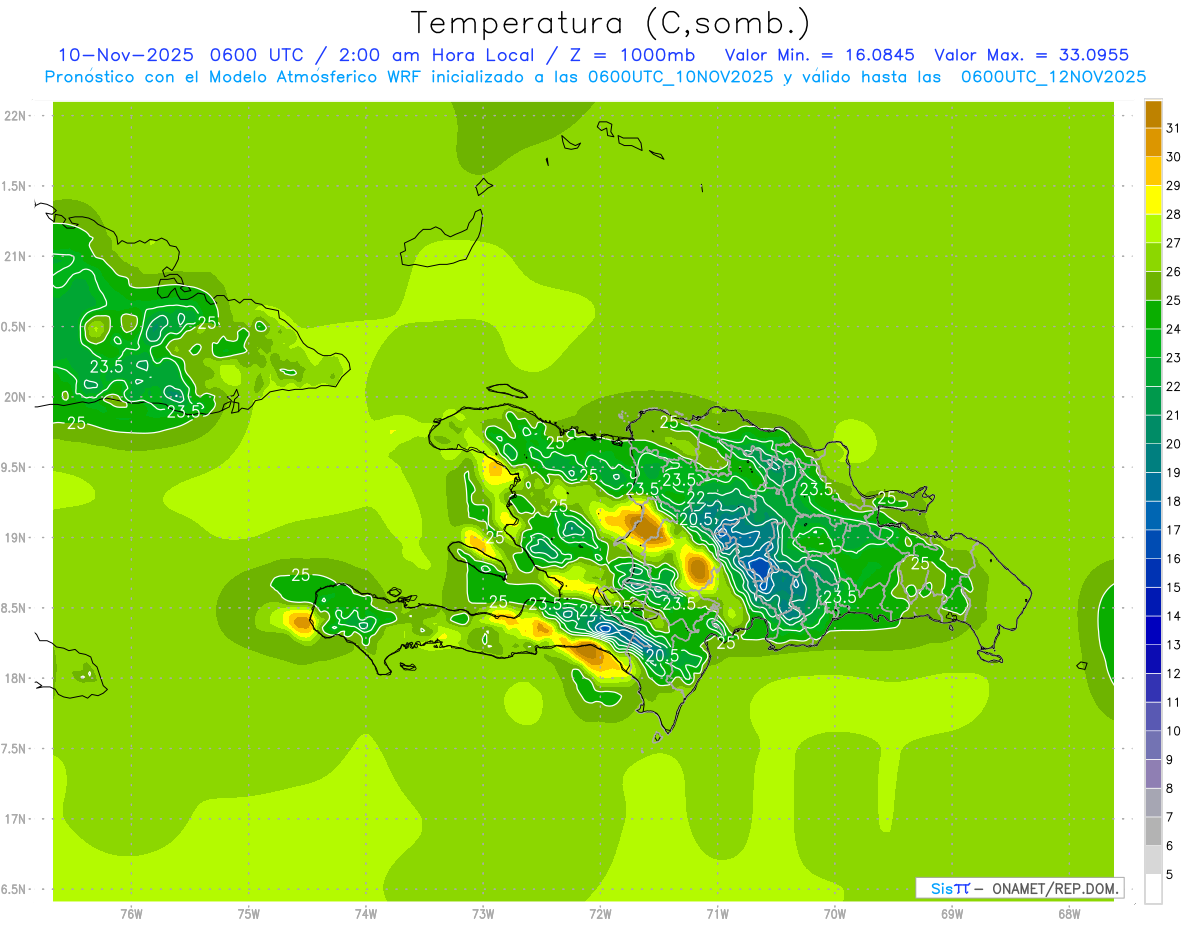Viewport: 1200px width, 927px height.
Task: Click the "9.5N" latitude axis label
Action: 14,467
